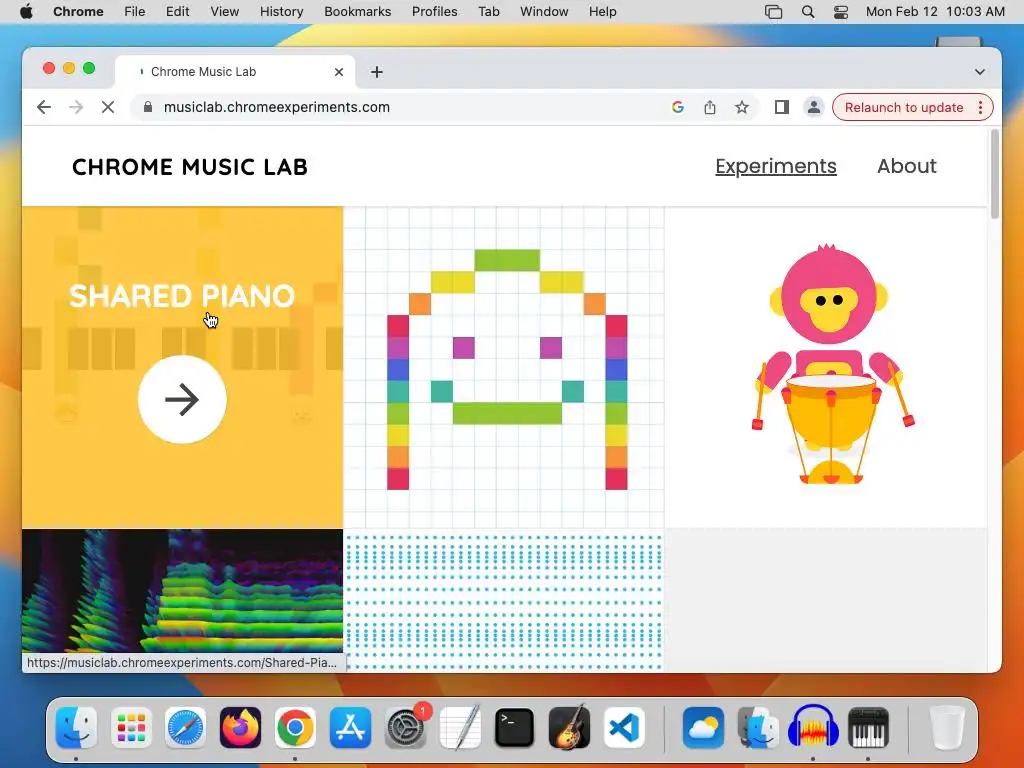Image resolution: width=1024 pixels, height=768 pixels.
Task: Bookmark this page with star icon
Action: pyautogui.click(x=742, y=107)
